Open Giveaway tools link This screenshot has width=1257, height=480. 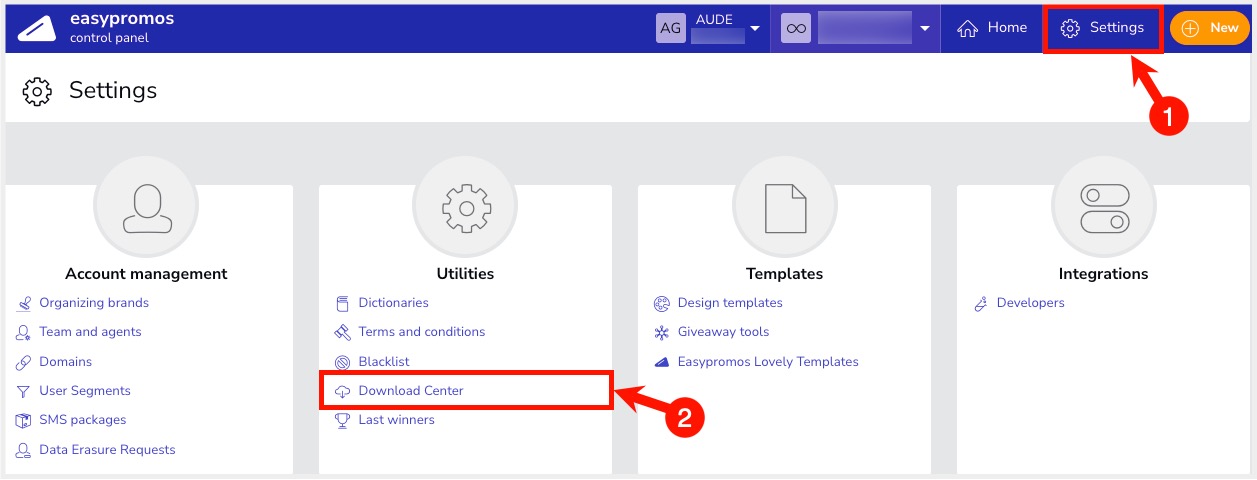pos(723,332)
